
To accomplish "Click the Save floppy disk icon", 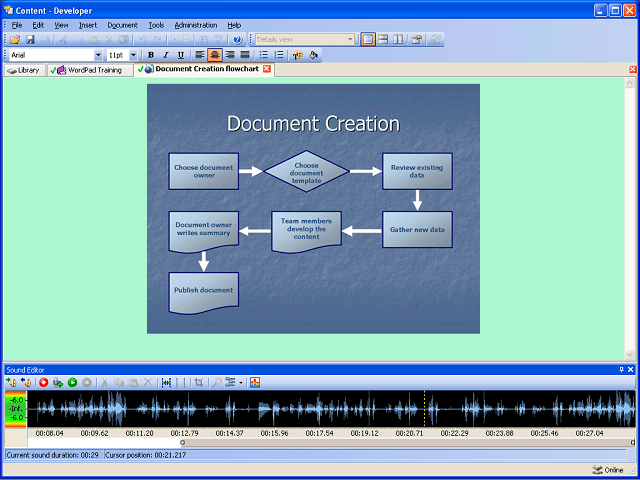I will [30, 40].
